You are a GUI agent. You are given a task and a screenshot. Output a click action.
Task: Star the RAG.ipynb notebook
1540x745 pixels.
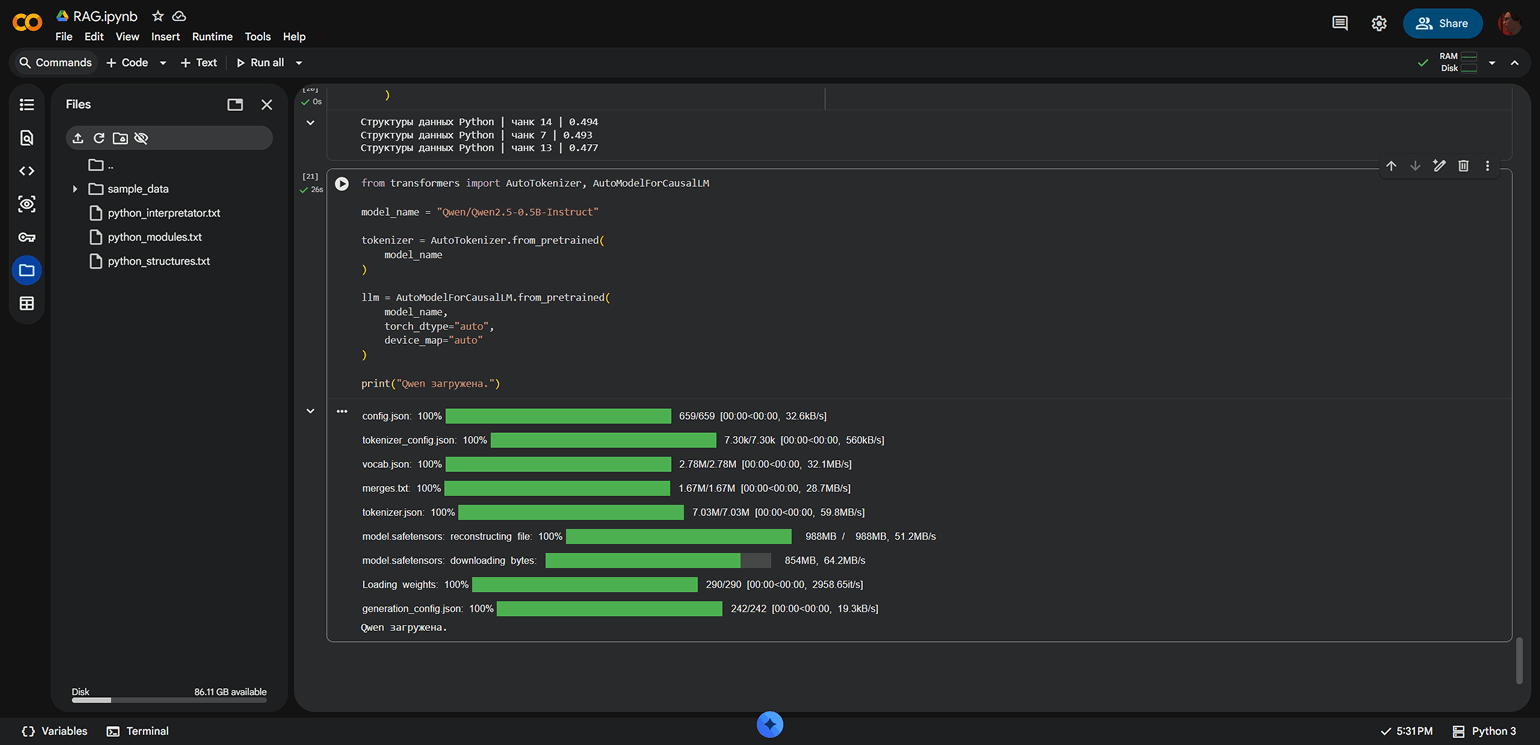[x=158, y=16]
